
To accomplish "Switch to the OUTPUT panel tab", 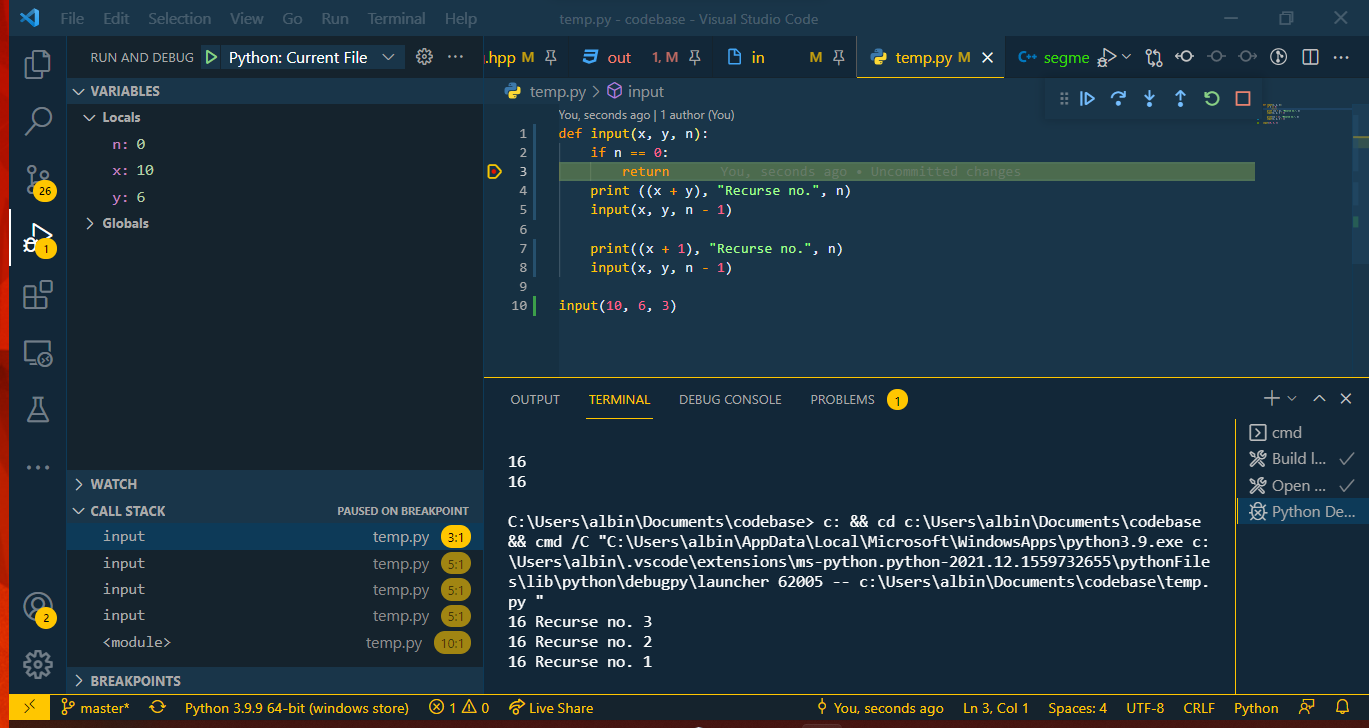I will [x=535, y=399].
